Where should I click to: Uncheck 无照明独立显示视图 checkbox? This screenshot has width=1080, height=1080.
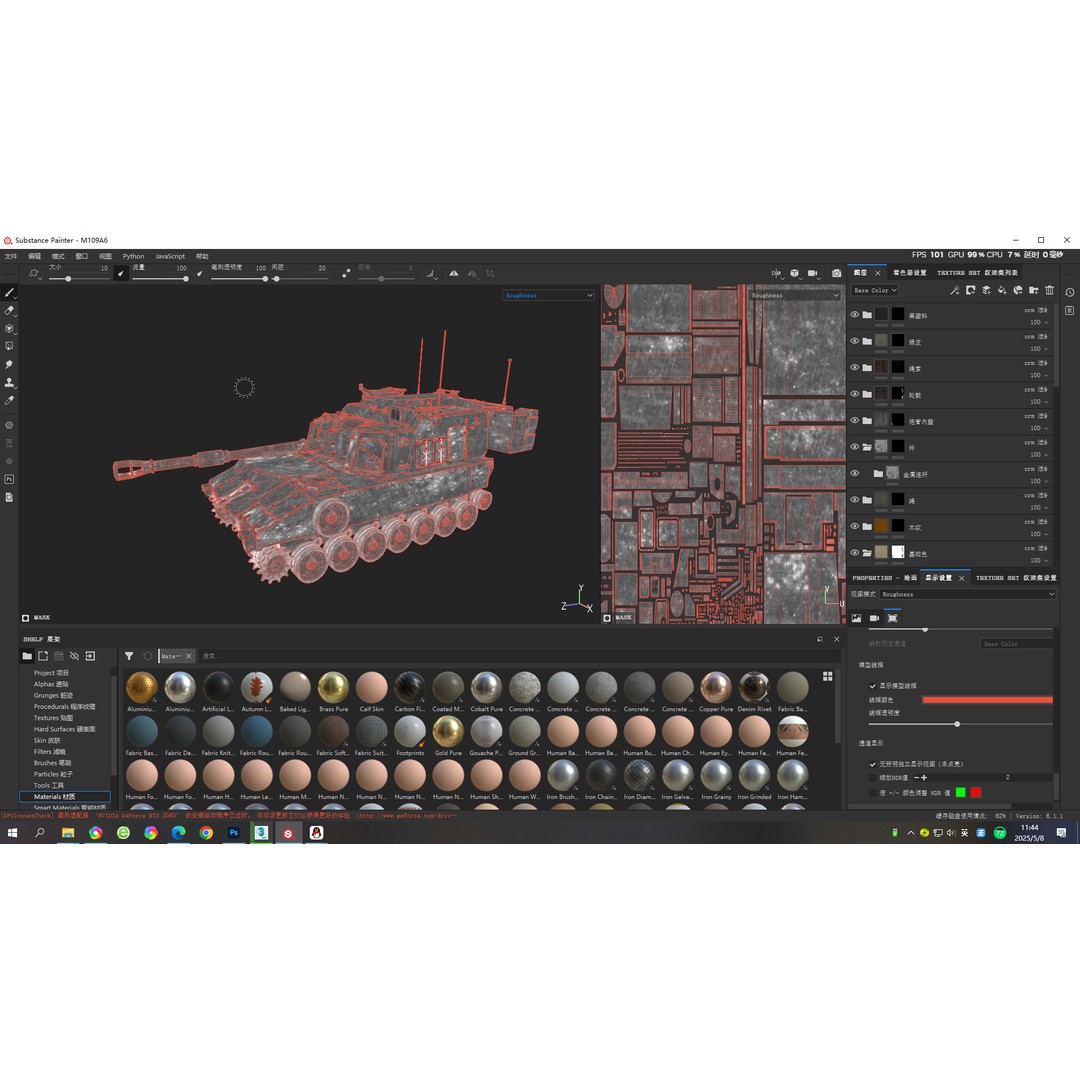coord(873,765)
